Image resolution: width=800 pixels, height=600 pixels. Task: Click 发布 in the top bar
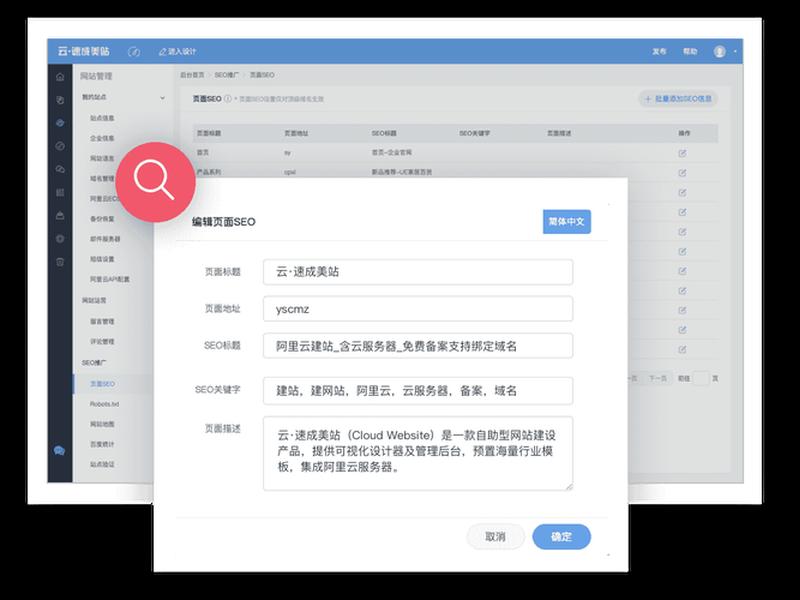pos(659,52)
